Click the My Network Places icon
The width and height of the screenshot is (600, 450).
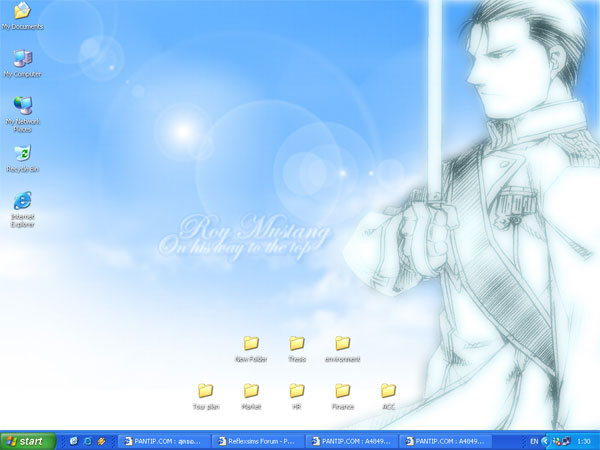23,115
